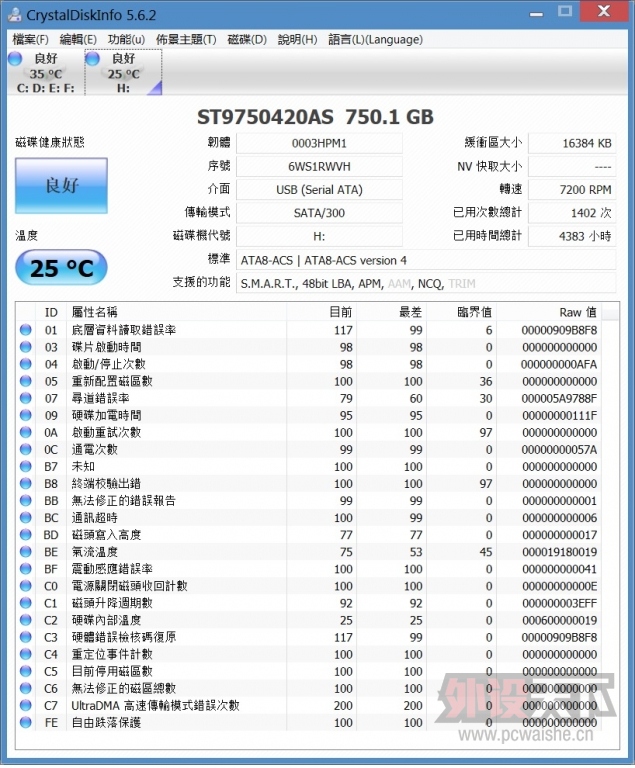Click the 6WS1RWVH serial number field
The height and width of the screenshot is (768, 635).
[319, 167]
